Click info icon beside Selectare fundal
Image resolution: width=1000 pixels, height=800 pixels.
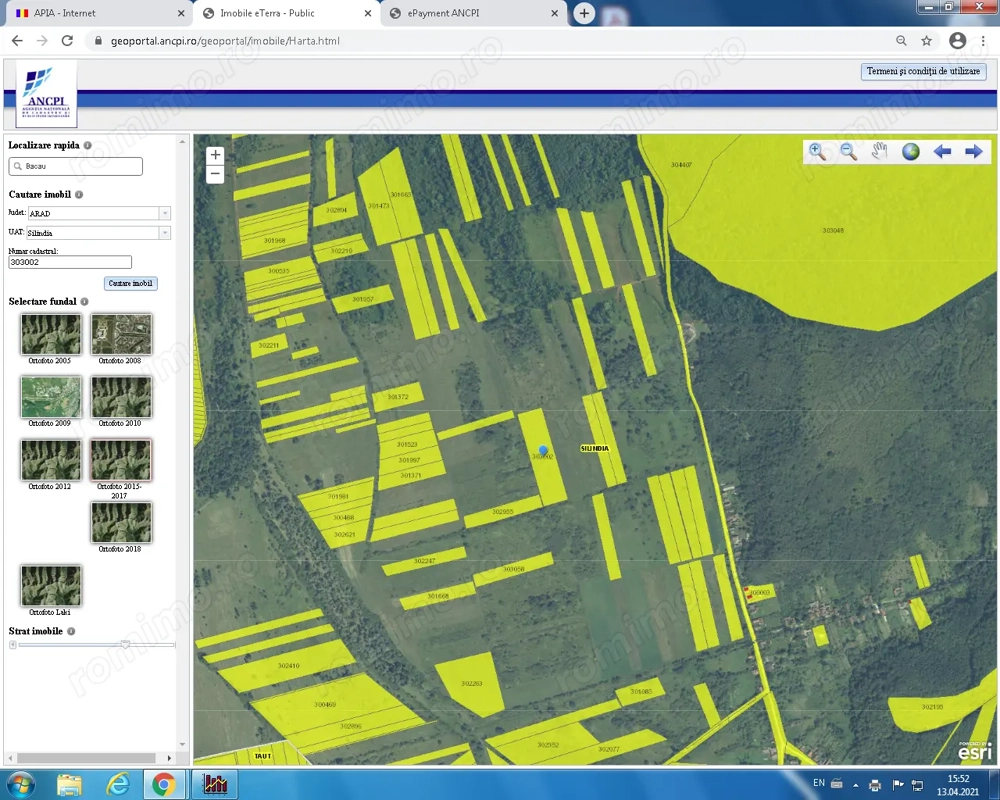tap(84, 301)
